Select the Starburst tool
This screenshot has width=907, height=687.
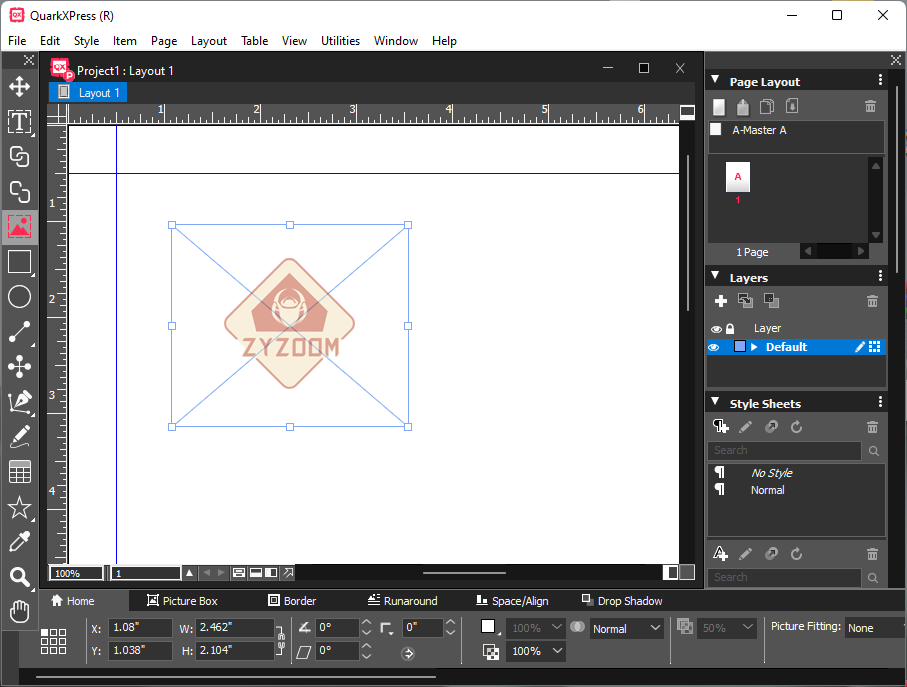[20, 507]
